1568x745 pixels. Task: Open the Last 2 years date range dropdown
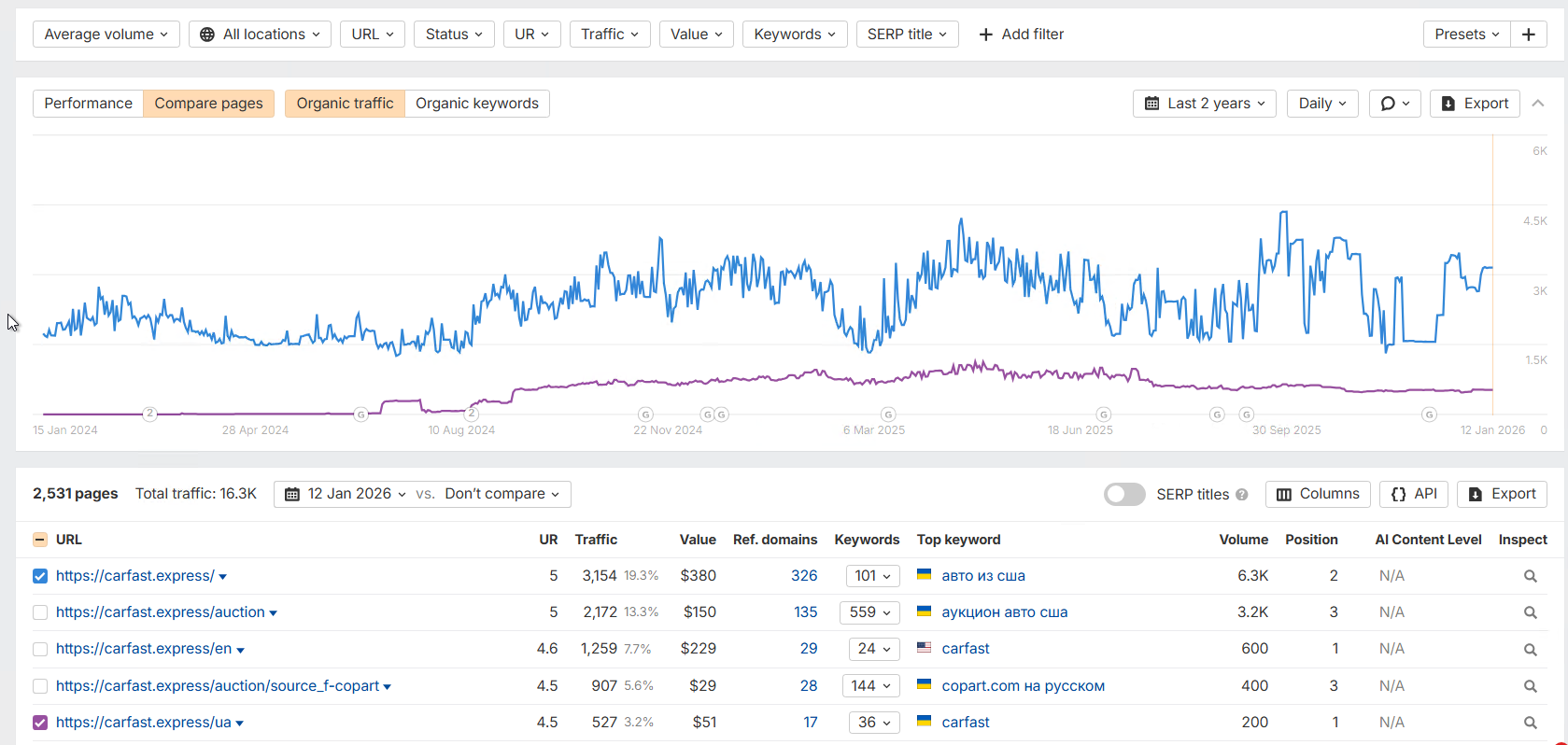1205,104
